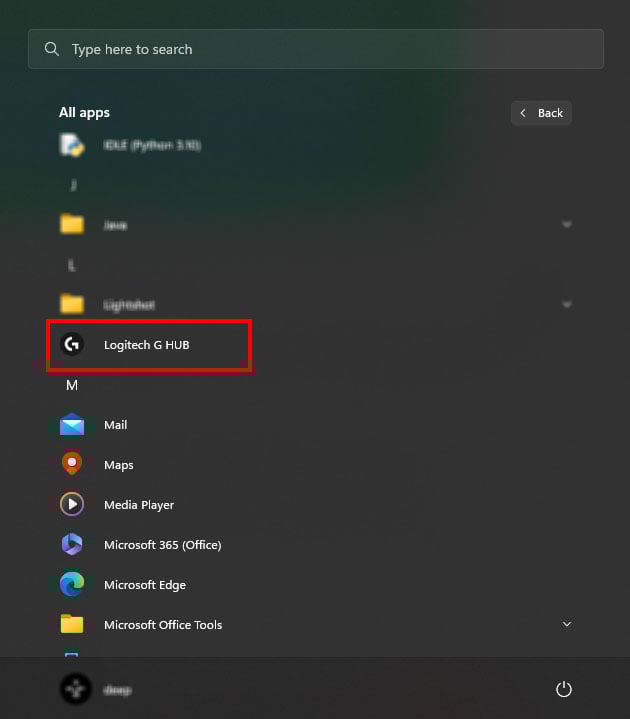The width and height of the screenshot is (630, 719).
Task: Select the Microsoft Edge text label
Action: click(145, 585)
